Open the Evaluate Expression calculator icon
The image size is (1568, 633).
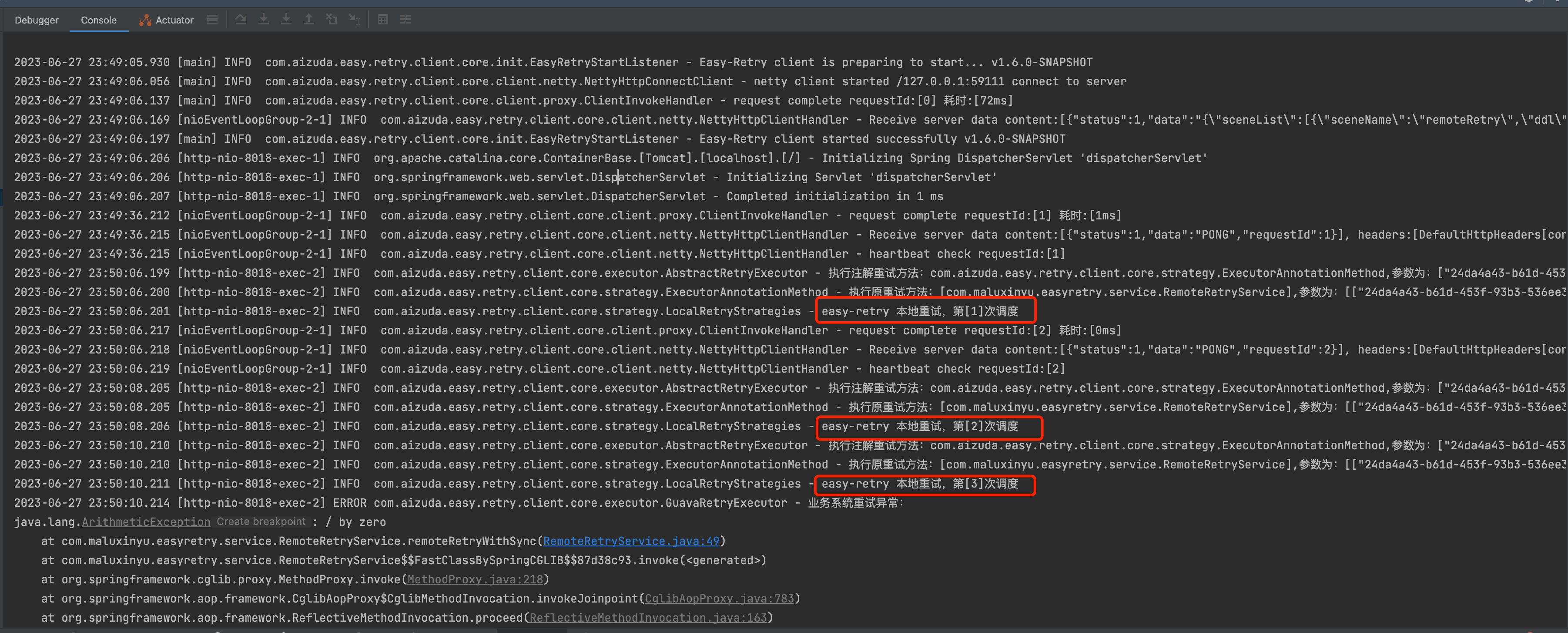tap(382, 20)
